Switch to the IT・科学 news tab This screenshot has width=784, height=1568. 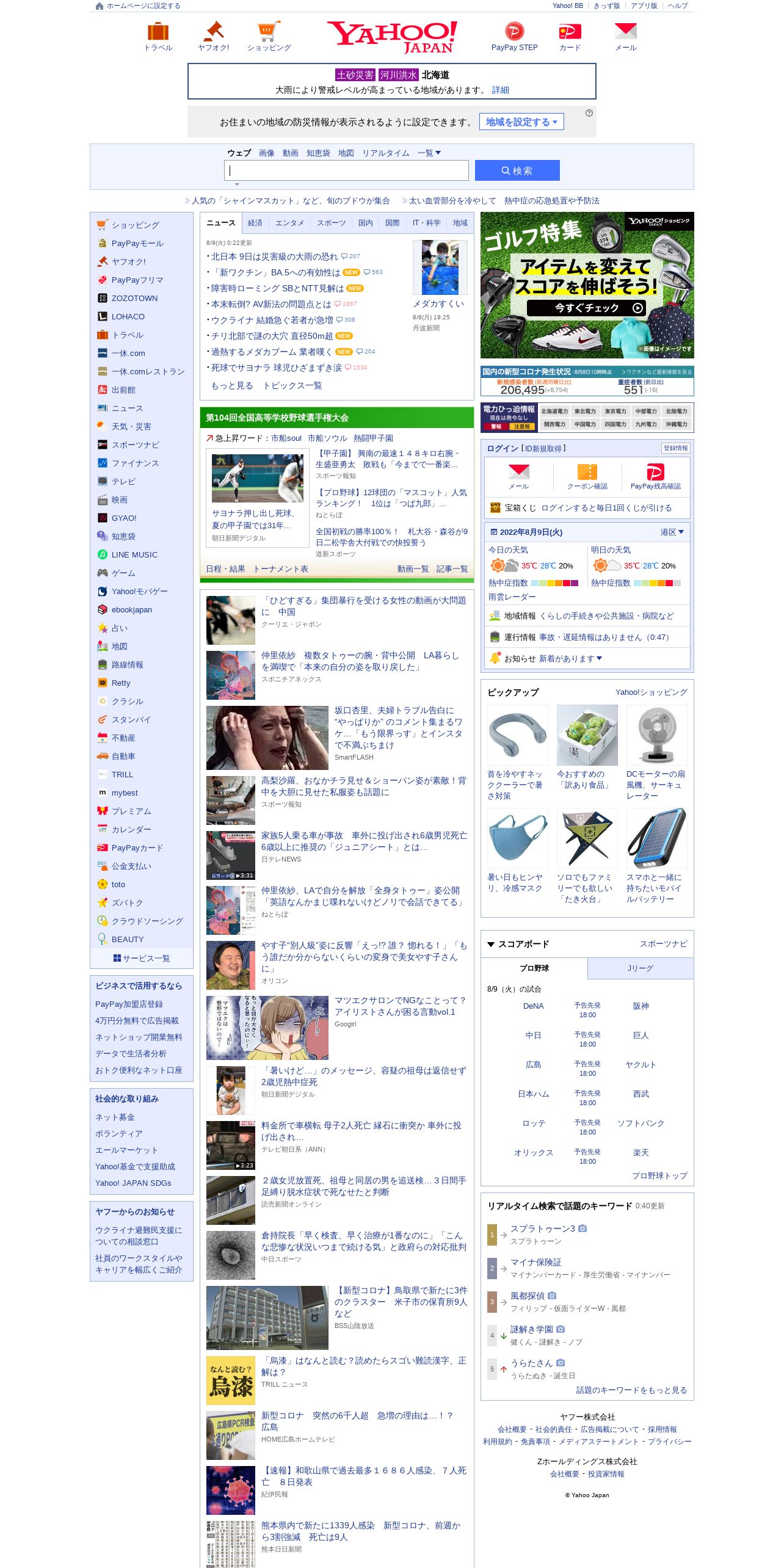(426, 223)
